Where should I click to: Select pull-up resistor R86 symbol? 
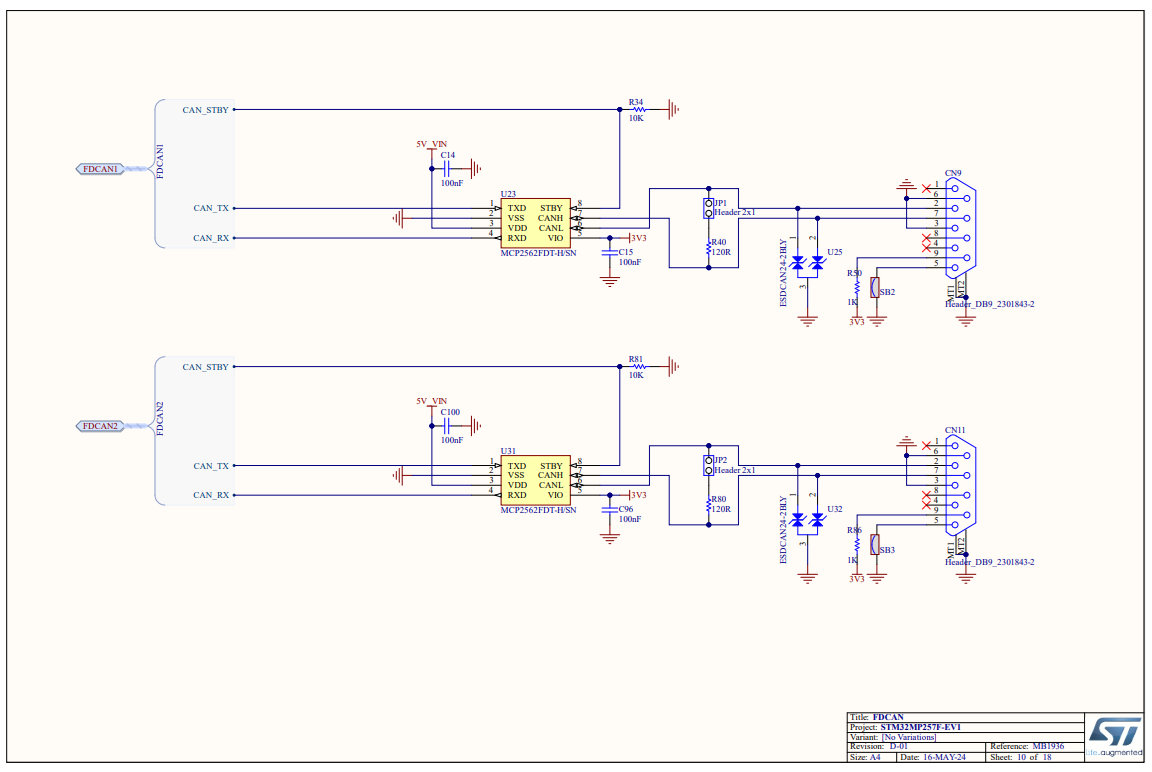pos(857,544)
